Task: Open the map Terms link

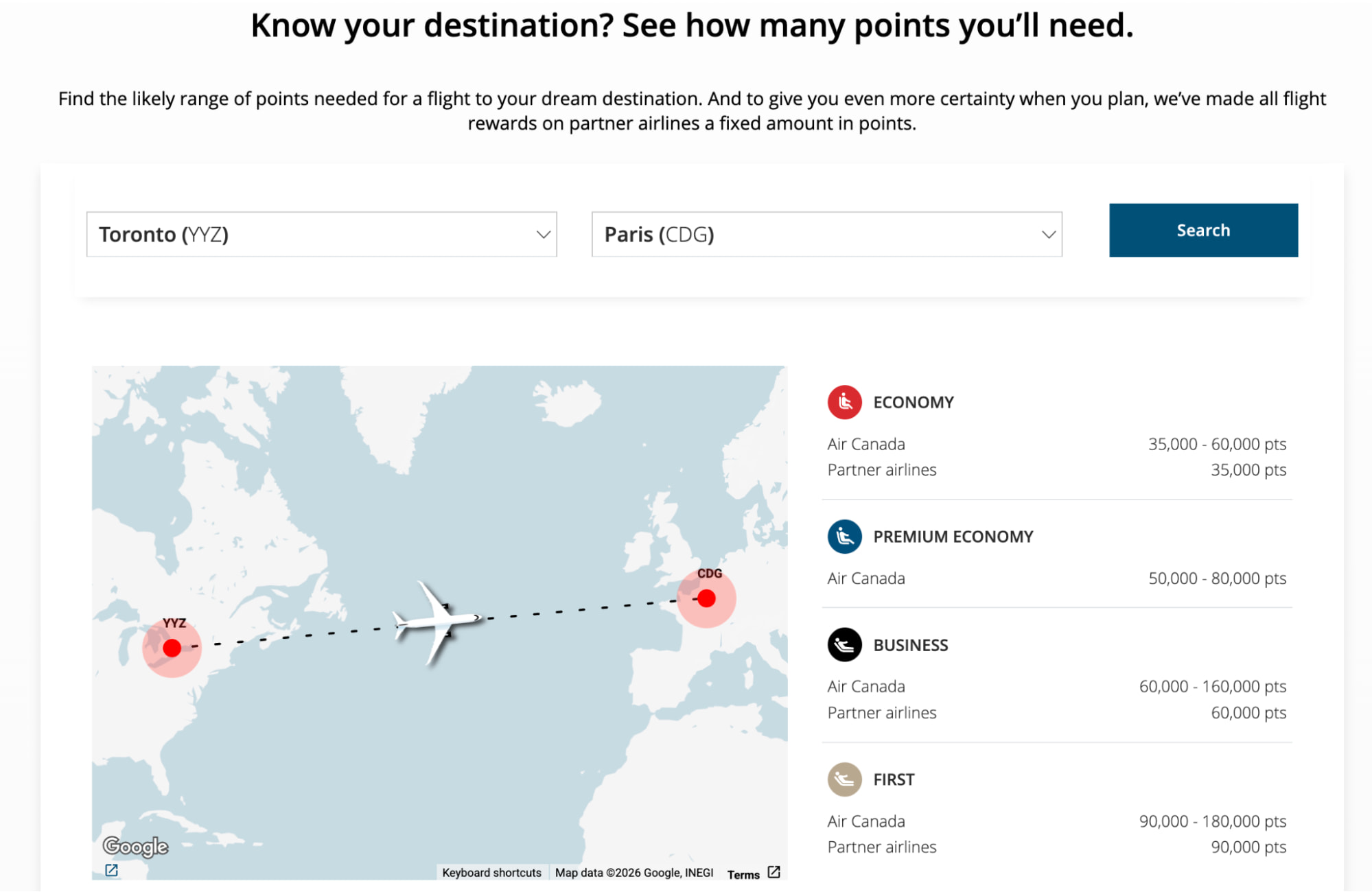Action: (x=743, y=873)
